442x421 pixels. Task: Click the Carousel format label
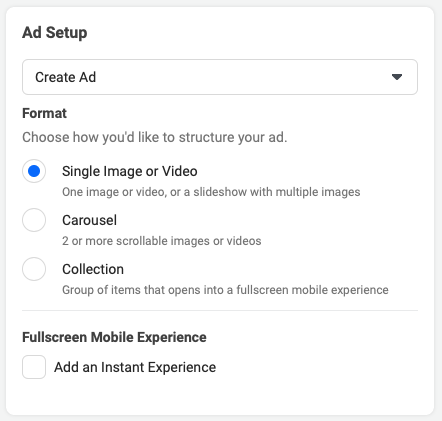(x=89, y=220)
